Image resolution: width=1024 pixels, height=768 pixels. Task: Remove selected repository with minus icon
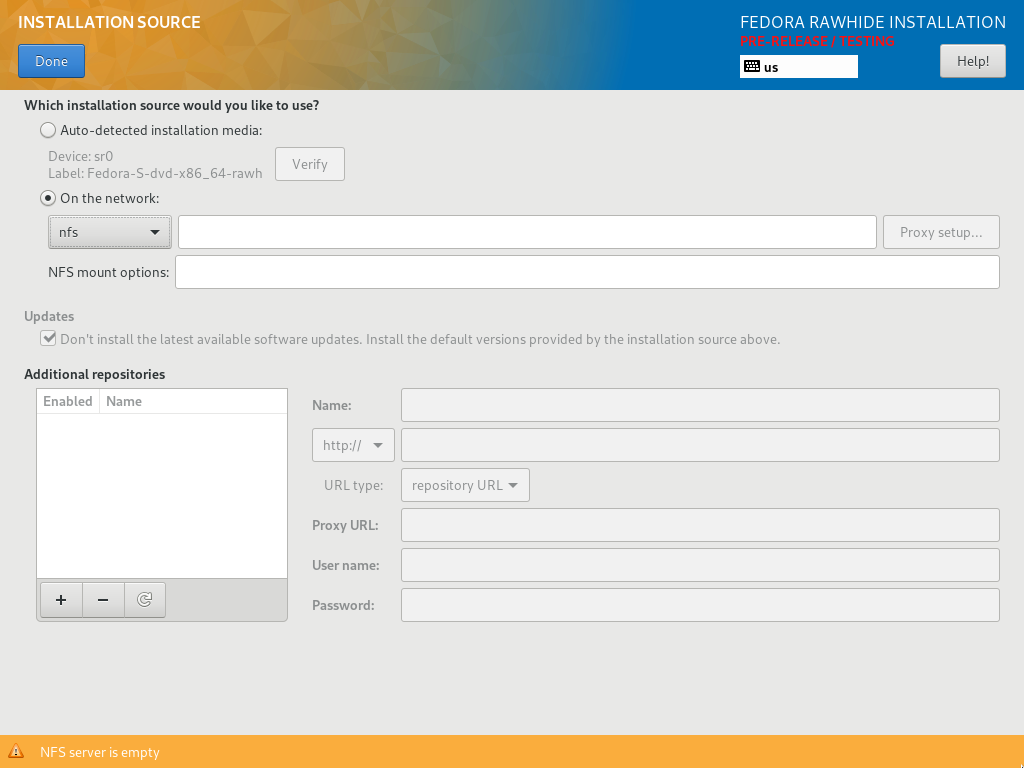pyautogui.click(x=103, y=600)
